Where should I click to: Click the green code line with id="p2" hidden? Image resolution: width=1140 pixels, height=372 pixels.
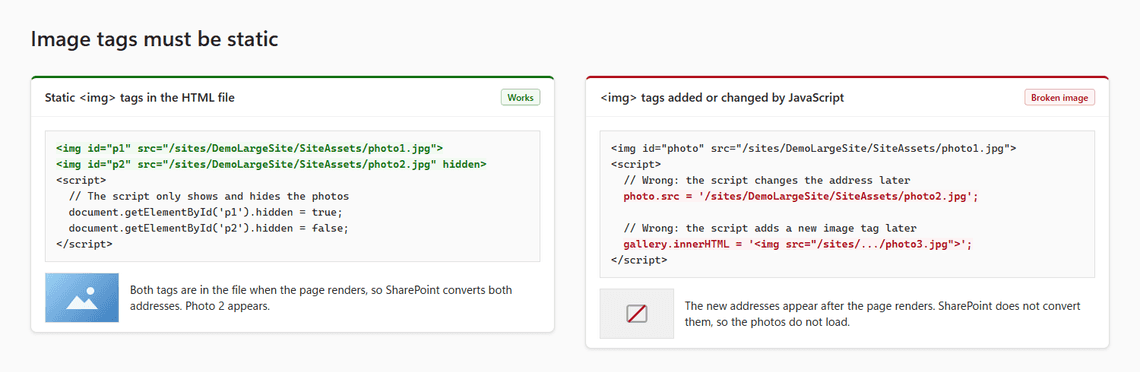tap(270, 164)
